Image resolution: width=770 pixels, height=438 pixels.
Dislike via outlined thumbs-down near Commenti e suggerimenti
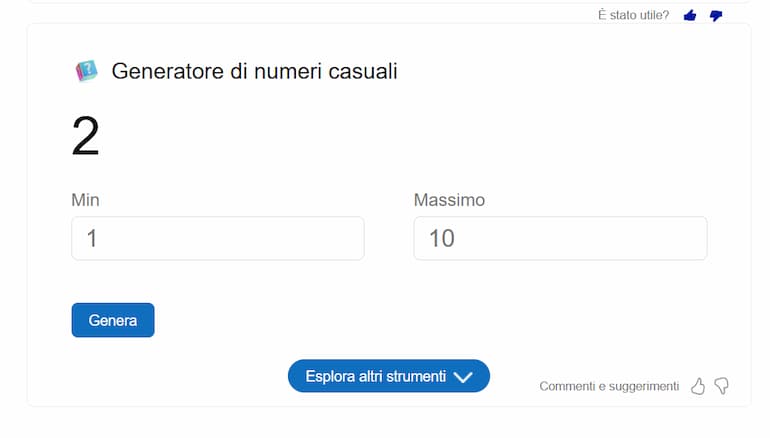[x=721, y=386]
